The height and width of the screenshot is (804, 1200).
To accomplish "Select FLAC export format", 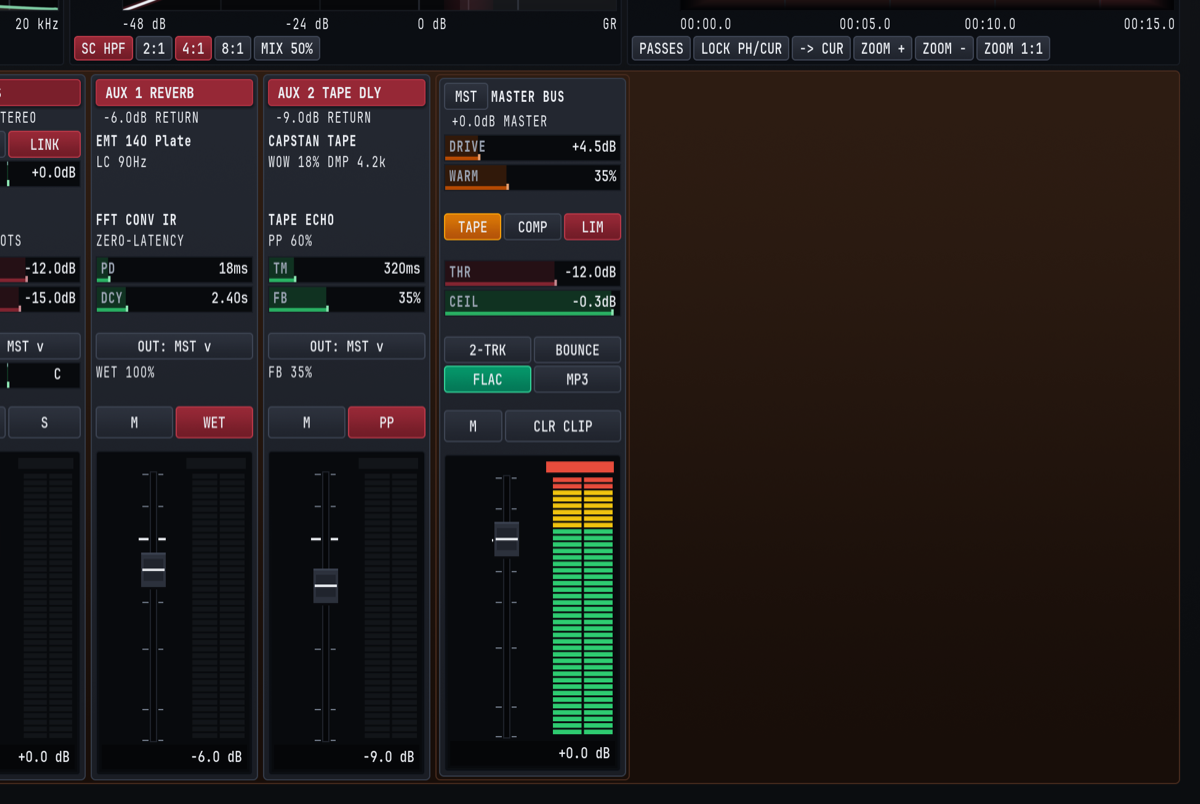I will [487, 379].
